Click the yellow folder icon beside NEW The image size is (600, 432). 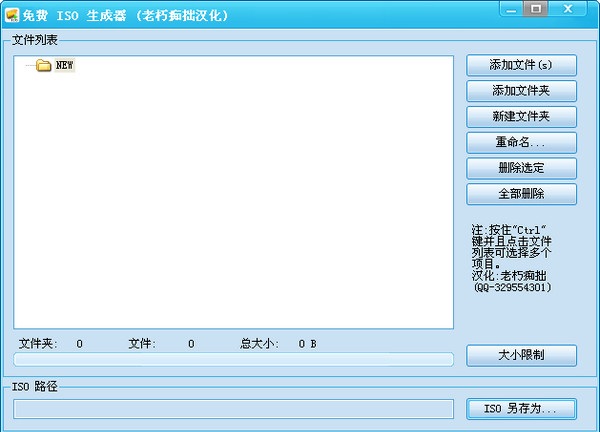[x=43, y=66]
